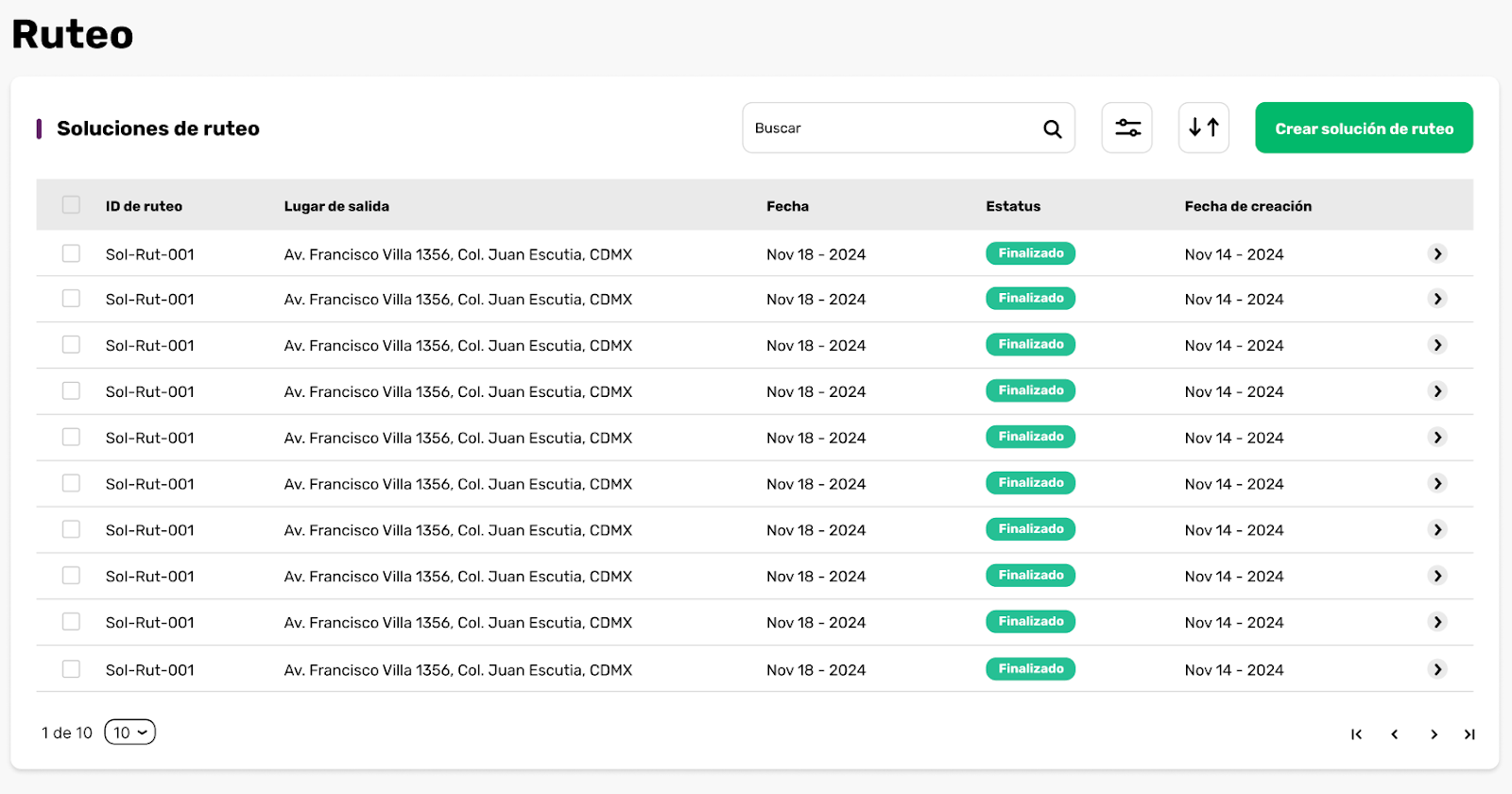Open details arrow of the tenth table row

tap(1437, 669)
